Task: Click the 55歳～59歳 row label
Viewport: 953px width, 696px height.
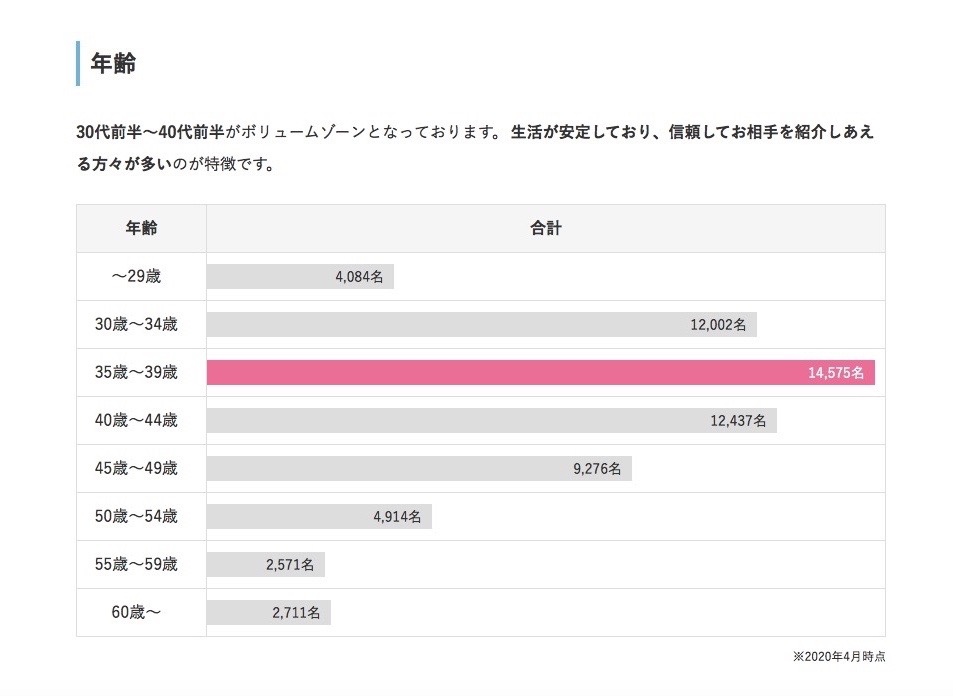Action: click(x=141, y=565)
